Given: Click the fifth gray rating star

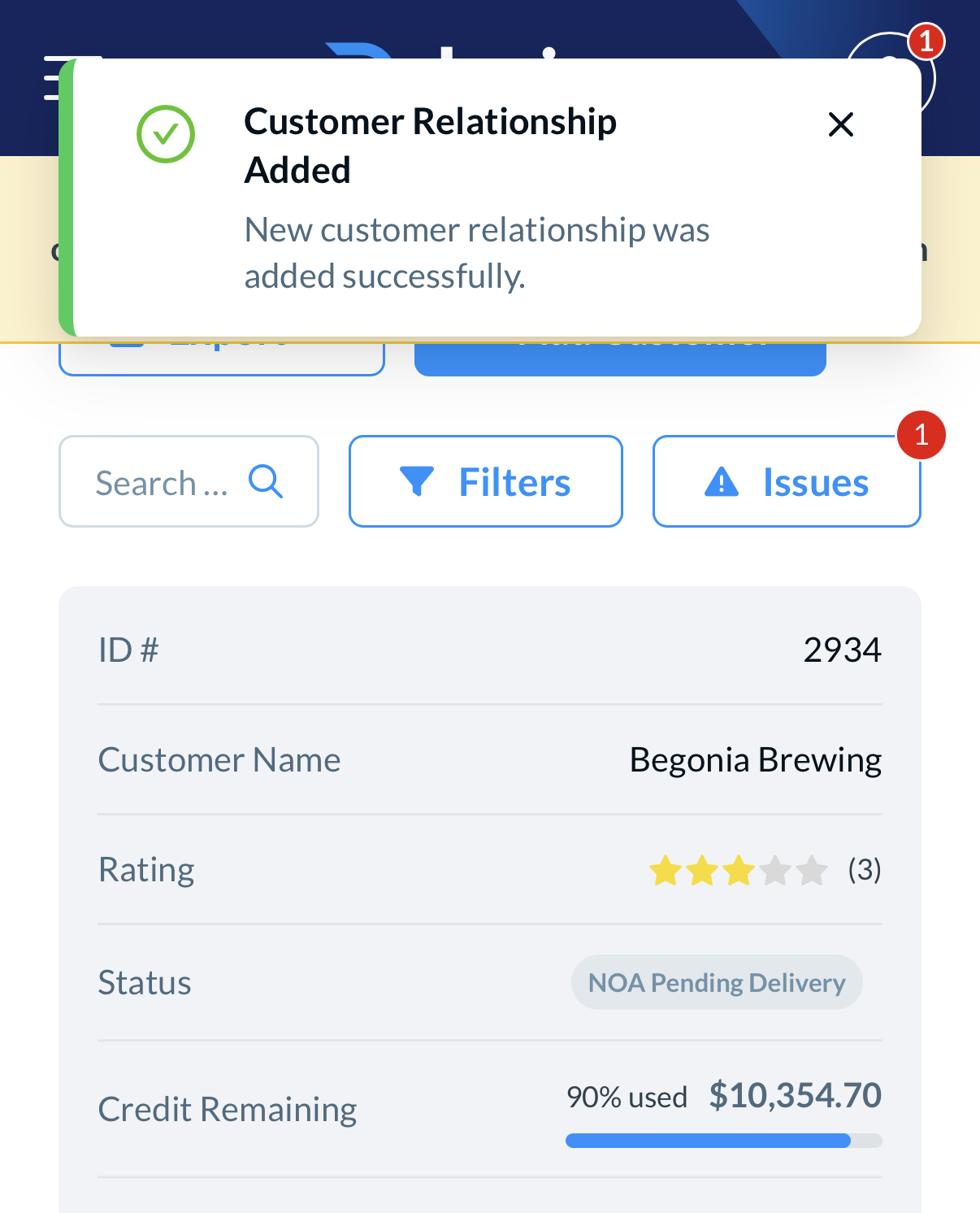Looking at the screenshot, I should (x=812, y=871).
